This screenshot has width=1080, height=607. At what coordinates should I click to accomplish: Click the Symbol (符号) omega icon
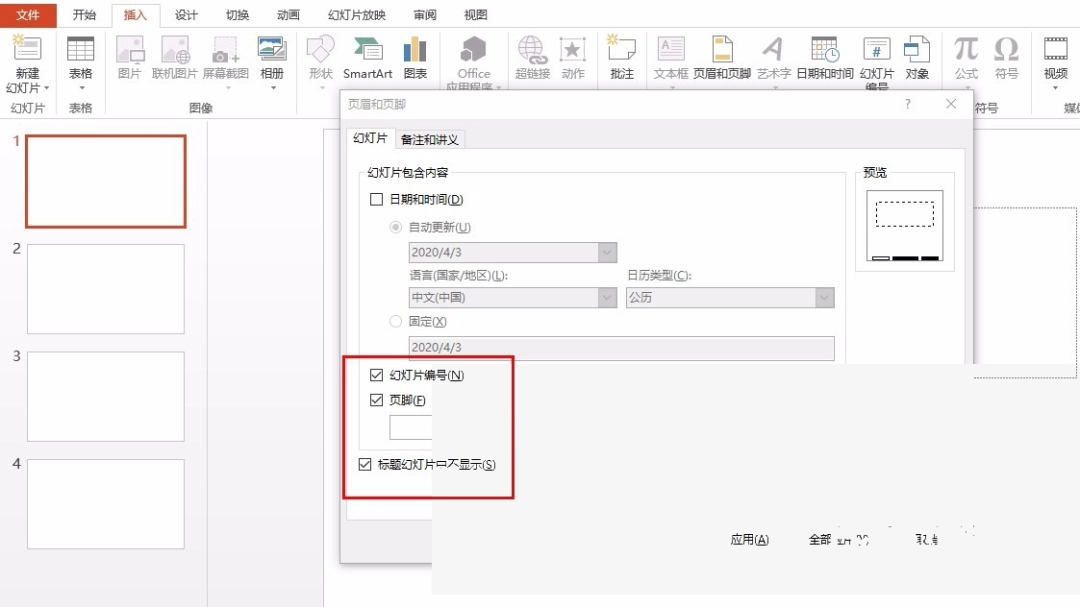pyautogui.click(x=1006, y=50)
